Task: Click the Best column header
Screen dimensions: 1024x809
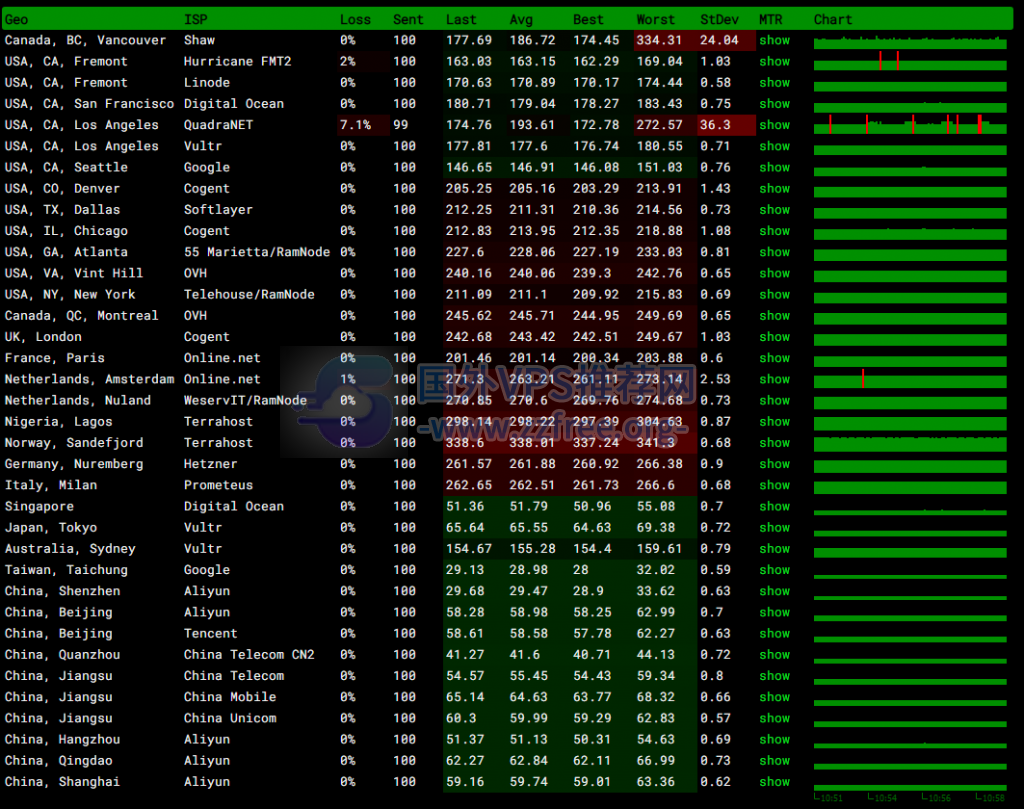Action: 588,20
